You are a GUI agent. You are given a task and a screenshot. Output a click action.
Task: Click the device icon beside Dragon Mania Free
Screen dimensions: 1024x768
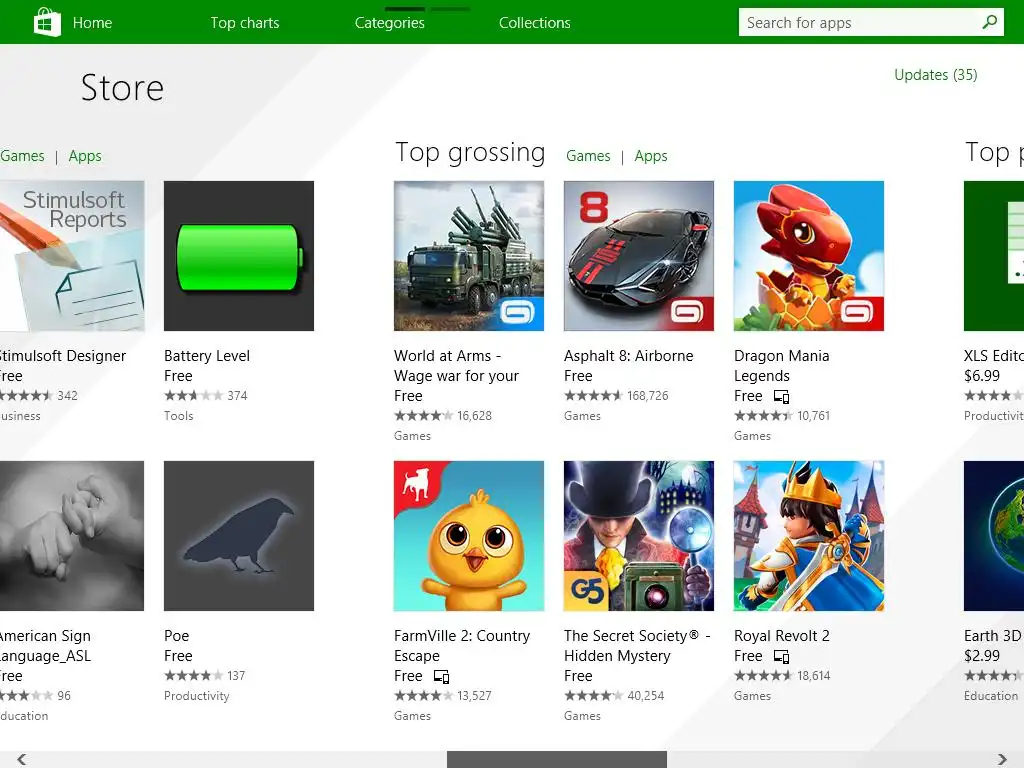[x=782, y=396]
